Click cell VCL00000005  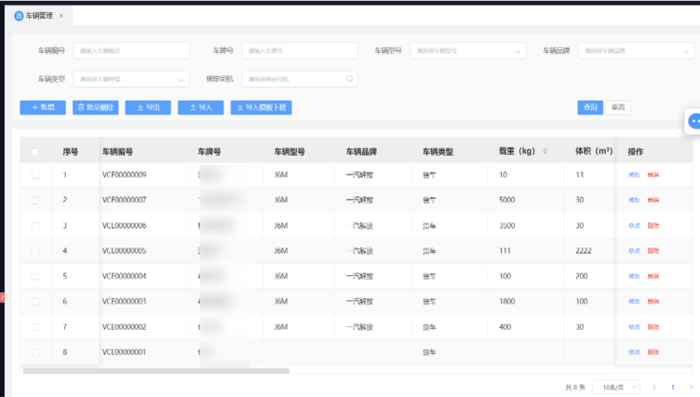(124, 251)
